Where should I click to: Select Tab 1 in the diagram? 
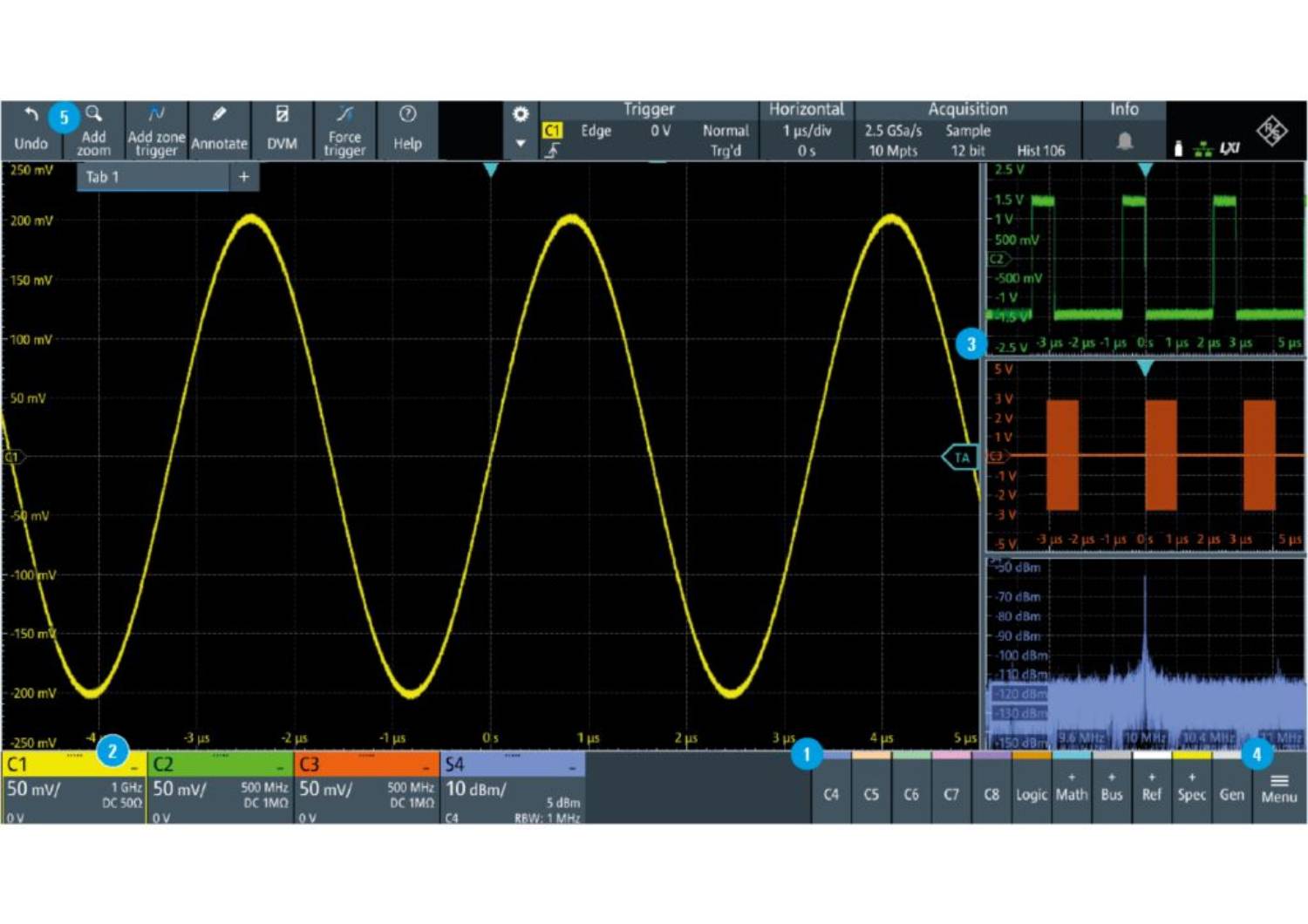153,177
